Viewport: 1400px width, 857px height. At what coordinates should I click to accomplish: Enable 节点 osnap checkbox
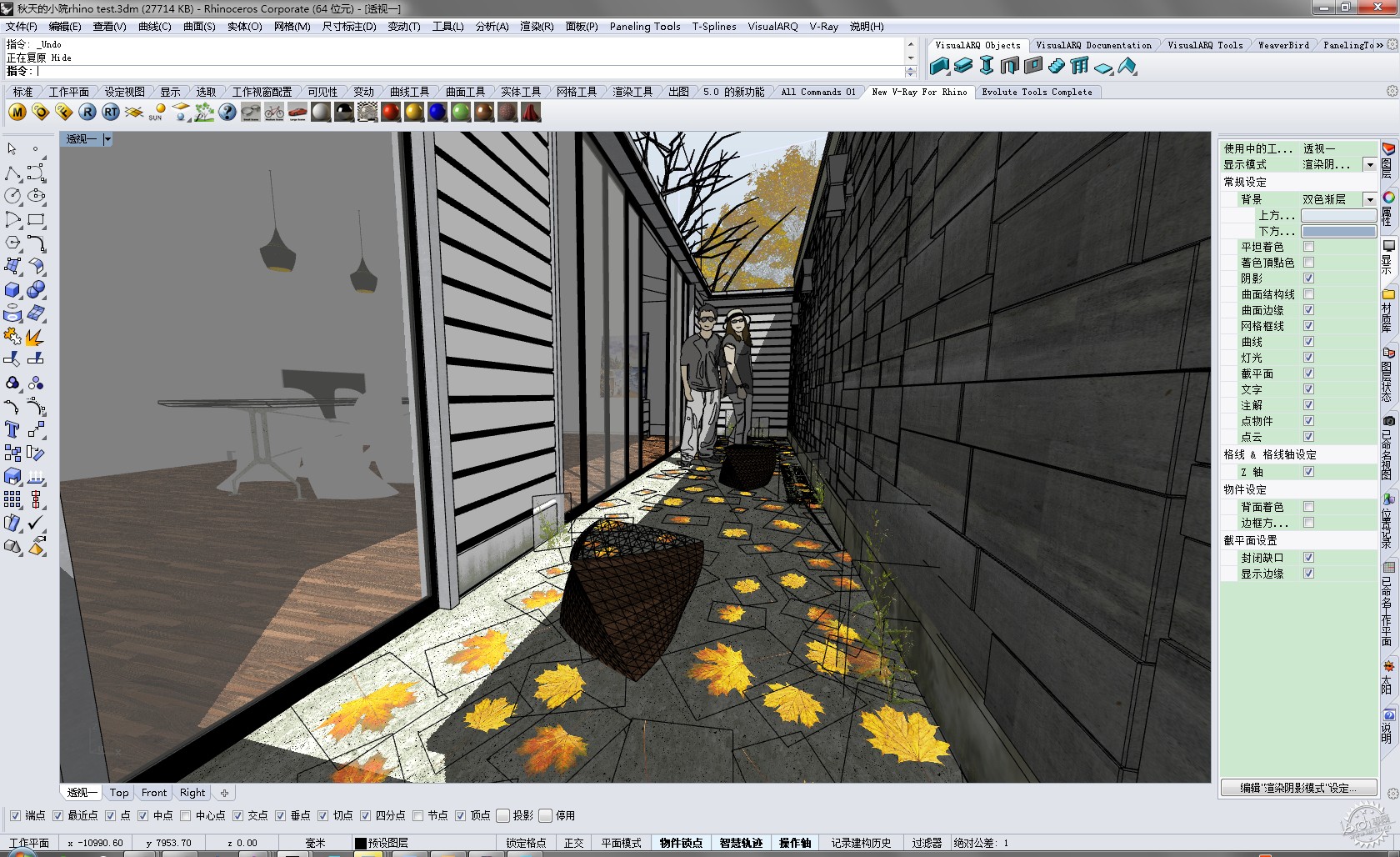point(417,815)
